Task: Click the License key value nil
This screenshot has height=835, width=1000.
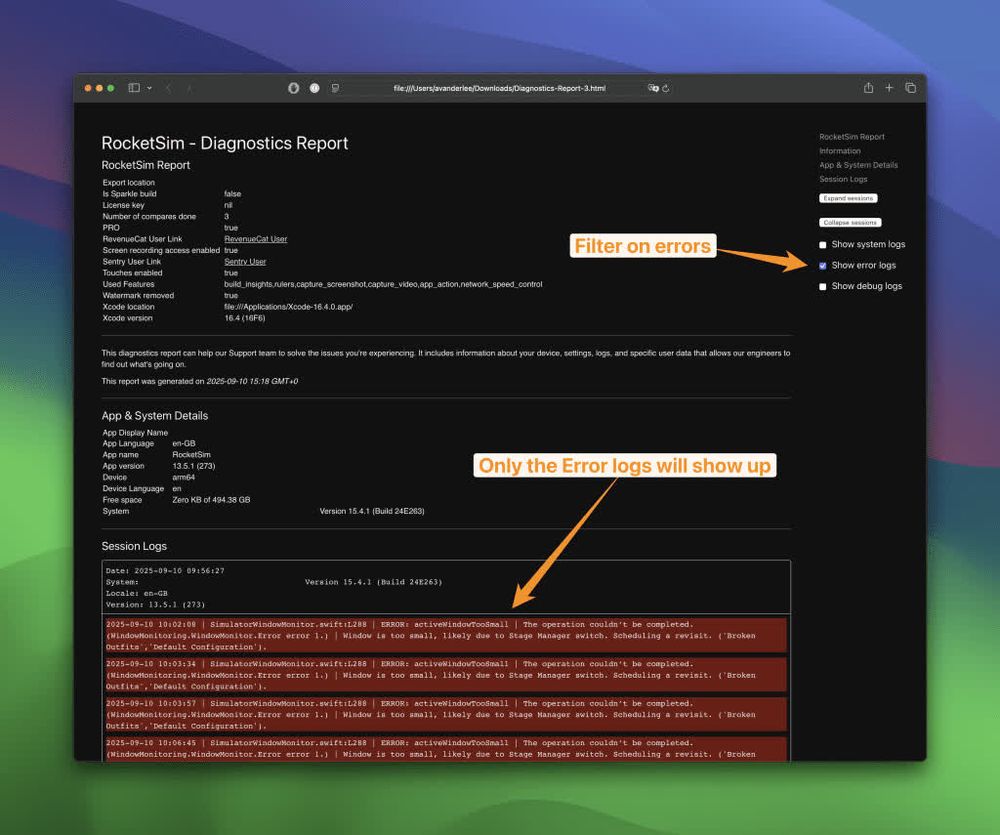Action: tap(228, 205)
